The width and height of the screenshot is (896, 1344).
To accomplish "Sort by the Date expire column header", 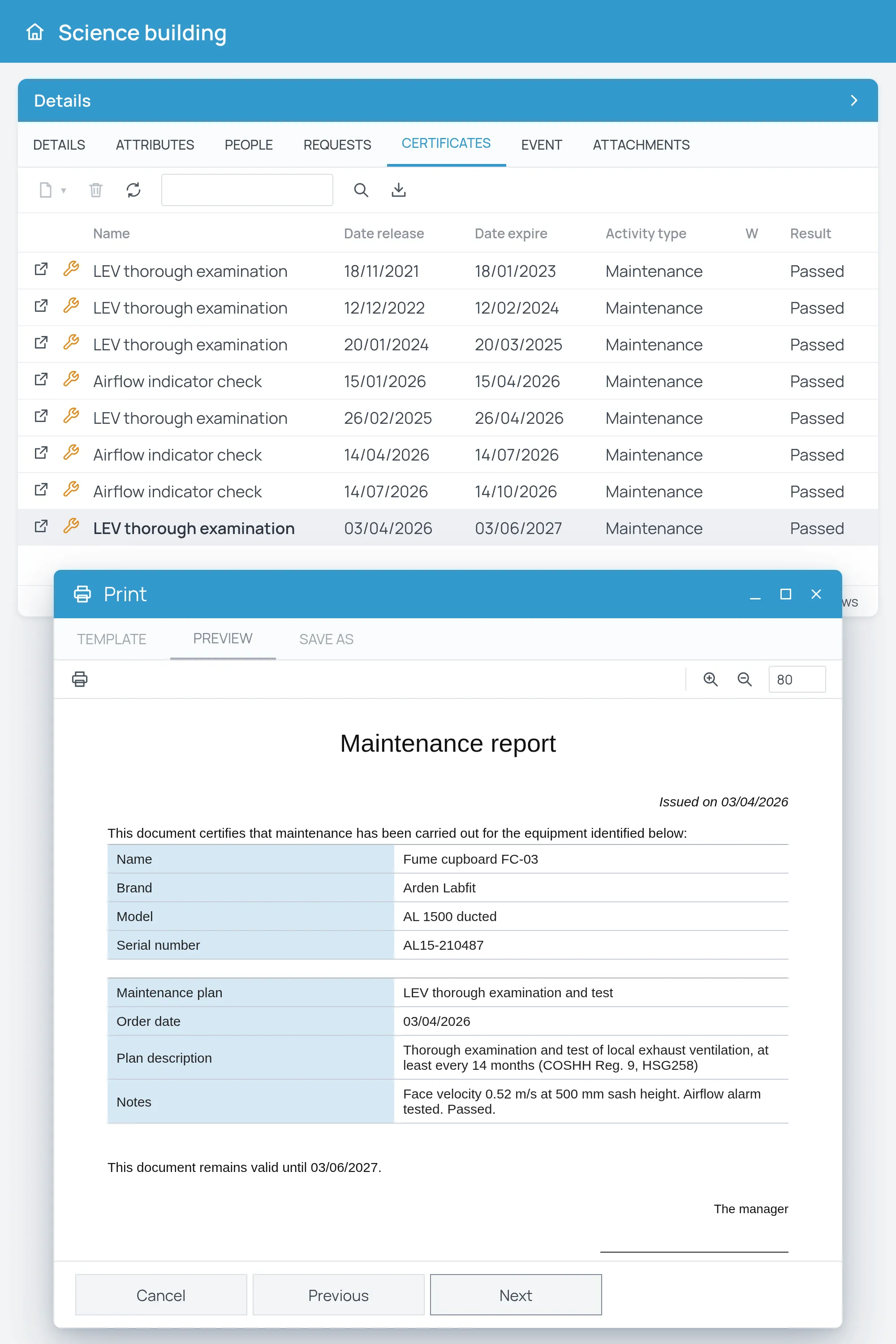I will [x=510, y=233].
